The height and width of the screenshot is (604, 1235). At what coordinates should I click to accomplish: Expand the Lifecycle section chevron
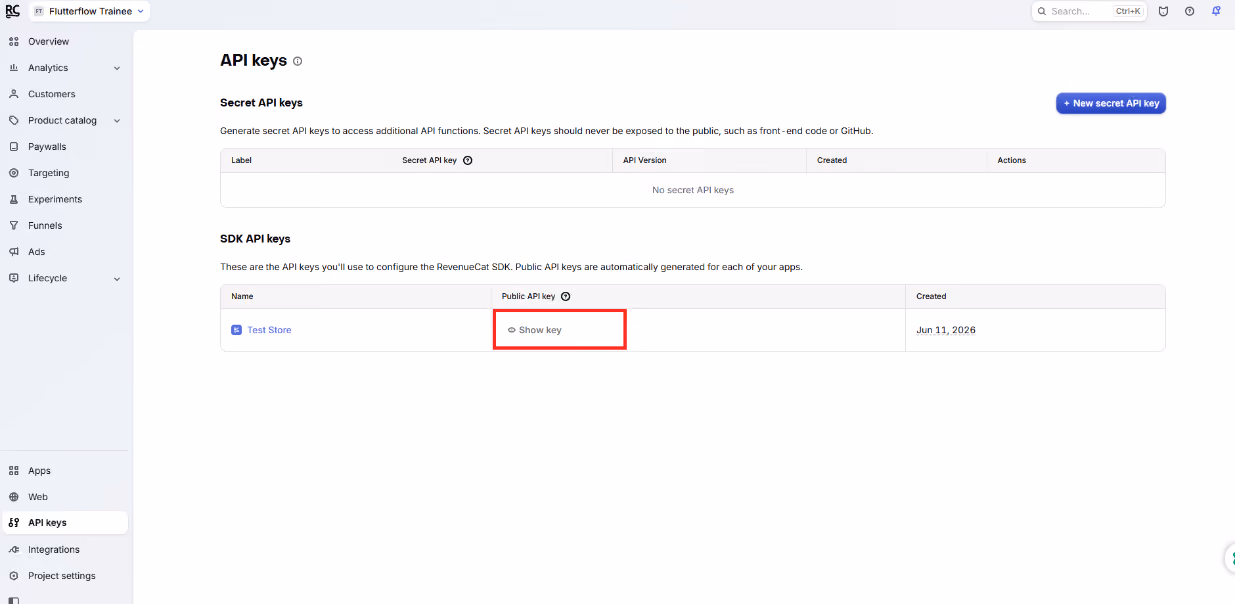(117, 279)
